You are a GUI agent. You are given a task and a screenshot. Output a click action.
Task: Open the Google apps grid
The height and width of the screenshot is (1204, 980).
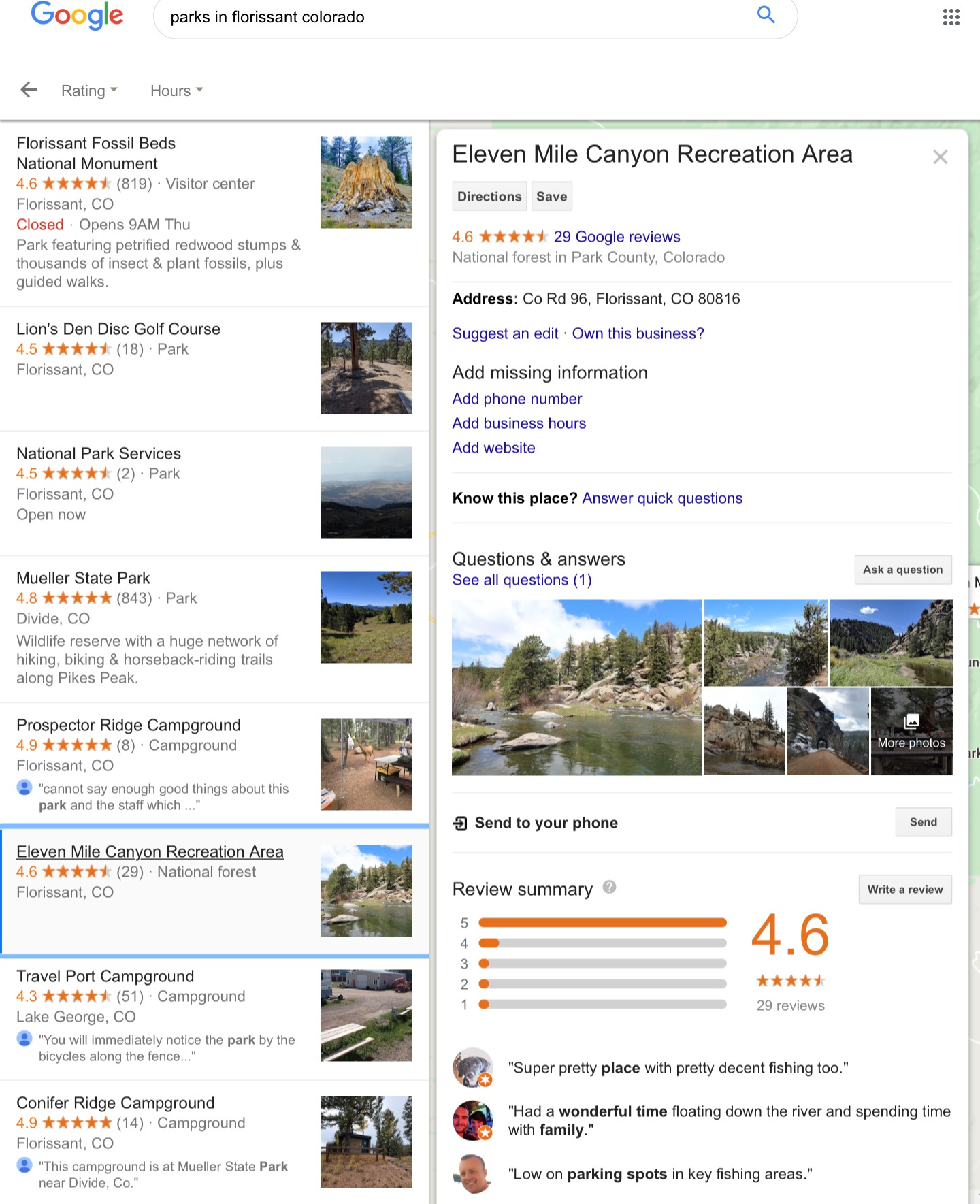[951, 17]
